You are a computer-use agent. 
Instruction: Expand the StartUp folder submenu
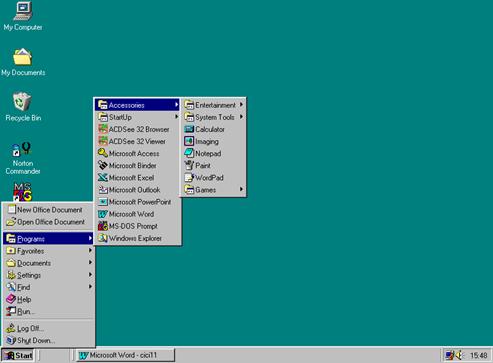click(138, 117)
